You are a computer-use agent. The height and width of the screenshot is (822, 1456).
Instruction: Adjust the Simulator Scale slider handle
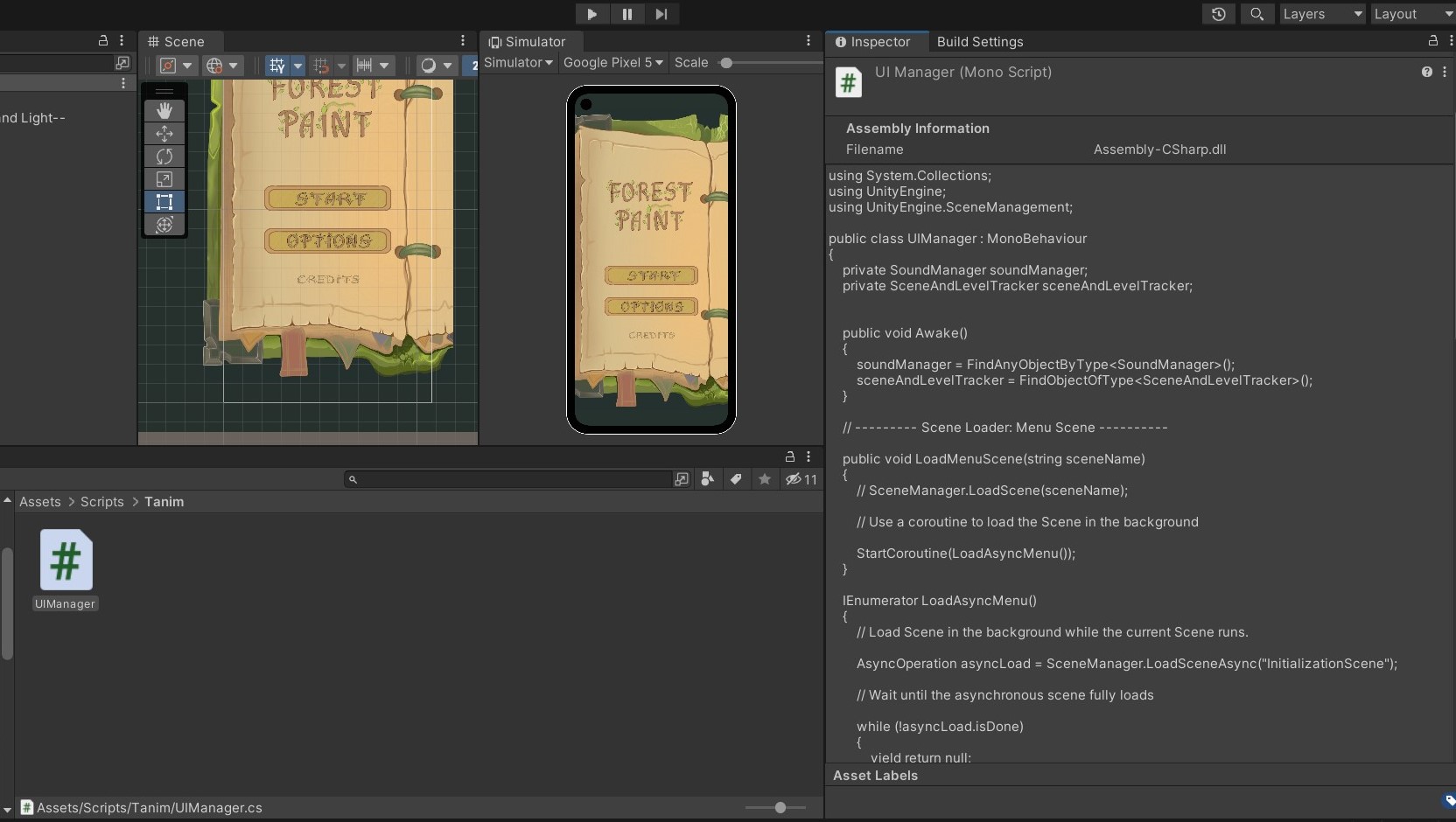coord(725,63)
